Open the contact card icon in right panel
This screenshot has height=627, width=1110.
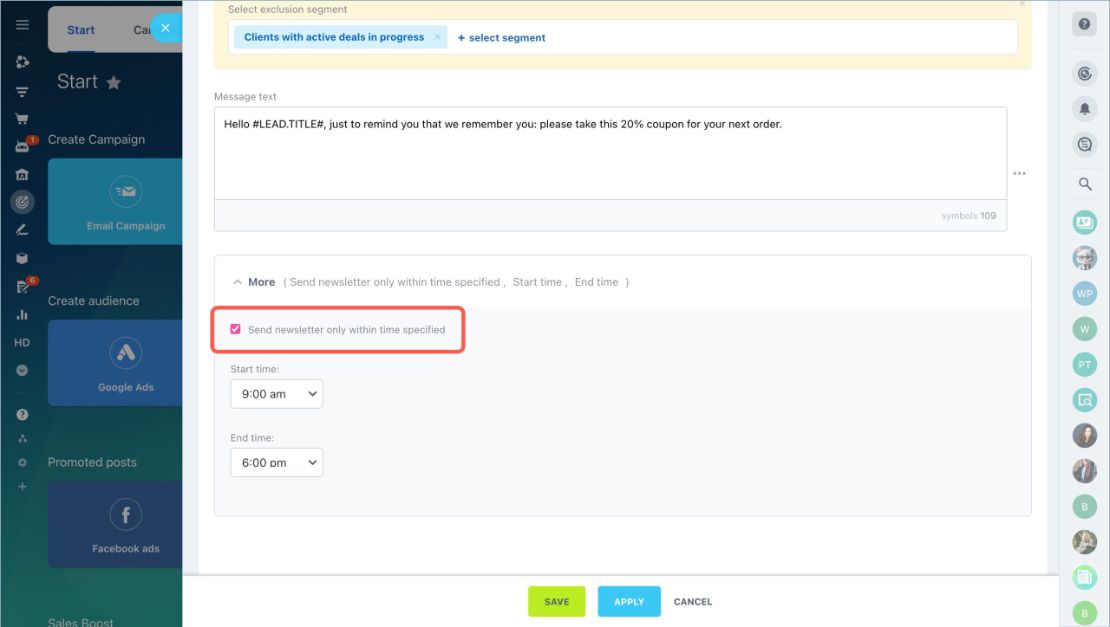tap(1084, 222)
